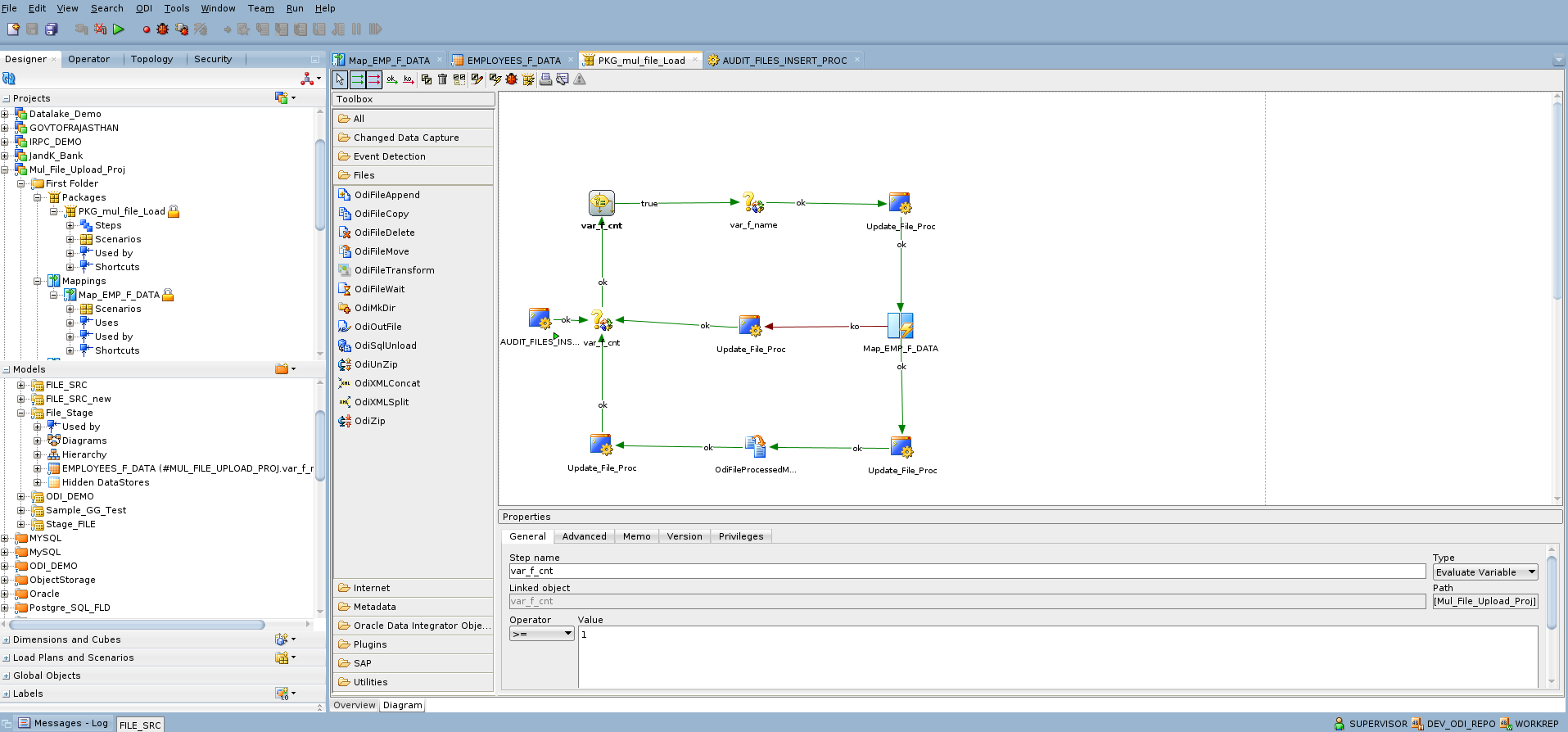Click the Refresh icon in Designer panel
Viewport: 1568px width, 732px height.
point(9,79)
